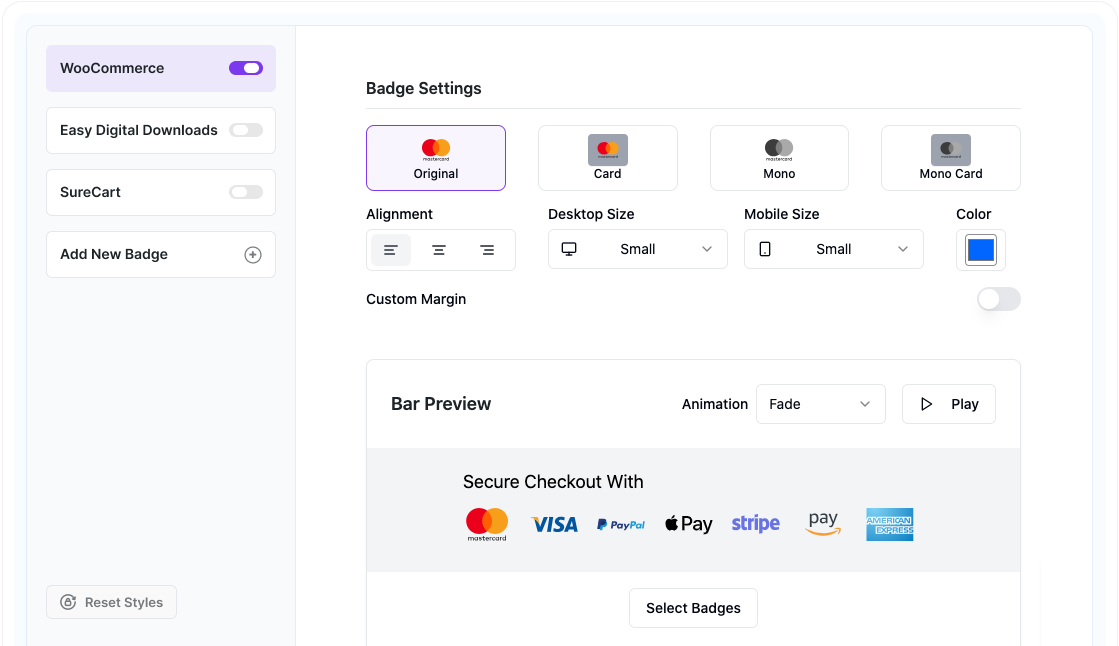Screen dimensions: 1119x646
Task: Enable the Easy Digital Downloads toggle
Action: [246, 130]
